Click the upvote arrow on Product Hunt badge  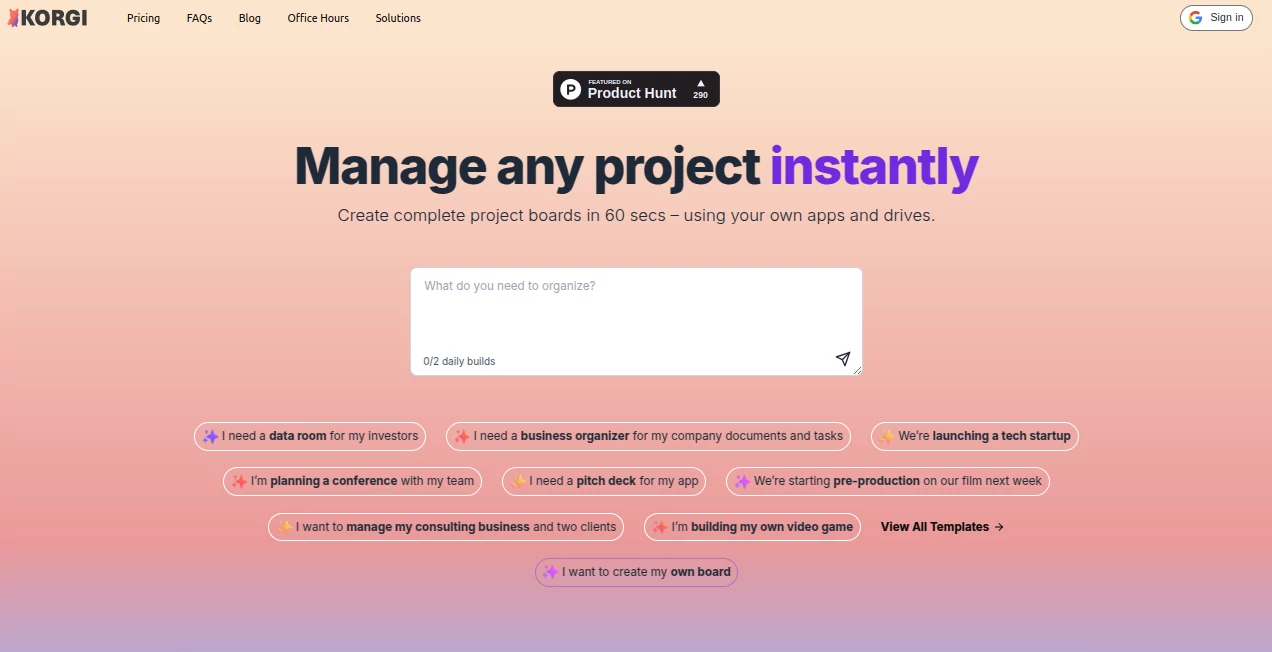(701, 81)
